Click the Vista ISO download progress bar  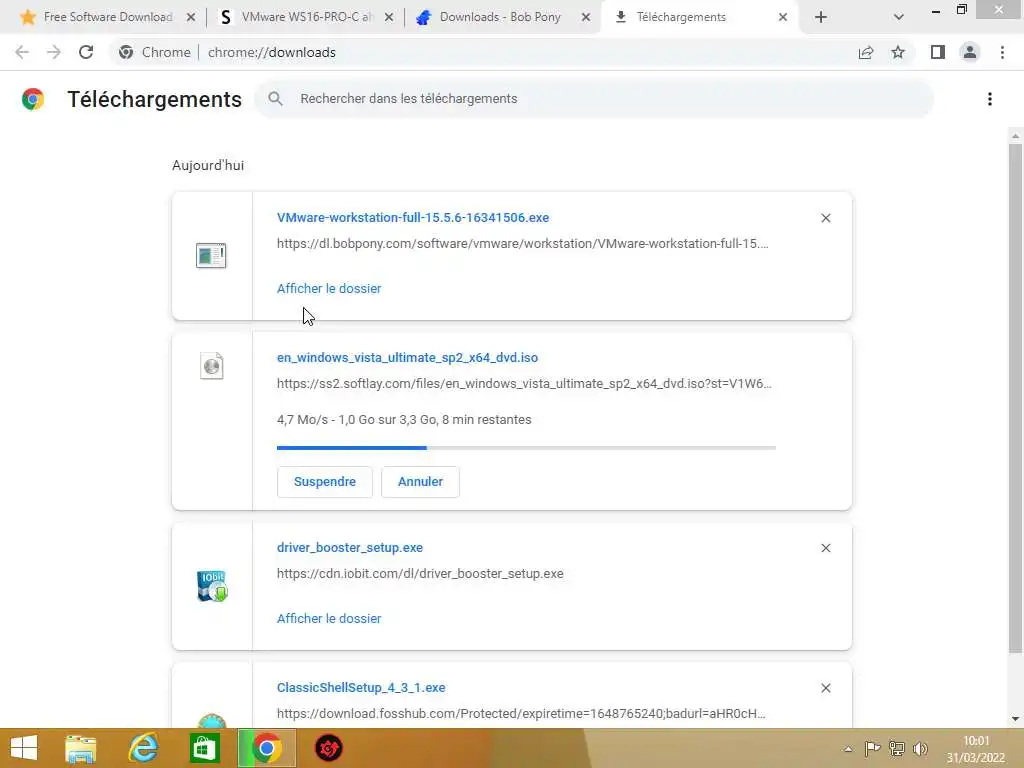[x=526, y=448]
